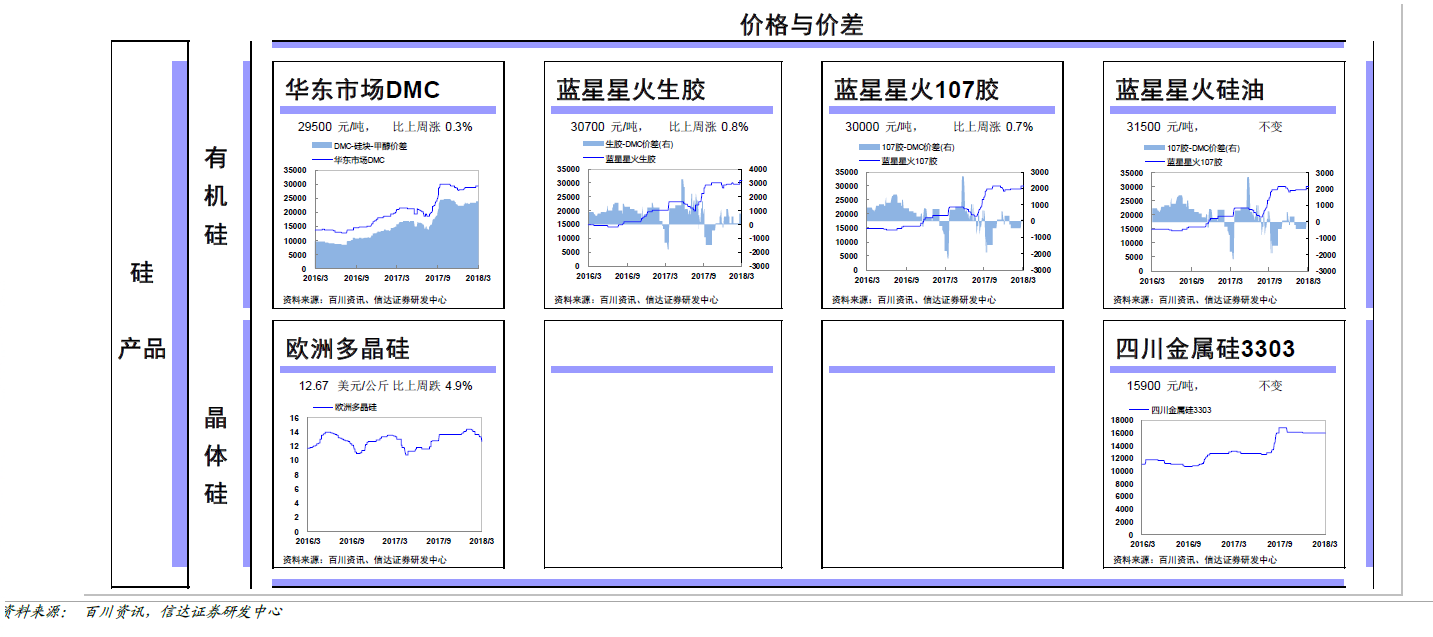Click the 29500 元/吨 price value
This screenshot has width=1433, height=637.
pyautogui.click(x=333, y=127)
